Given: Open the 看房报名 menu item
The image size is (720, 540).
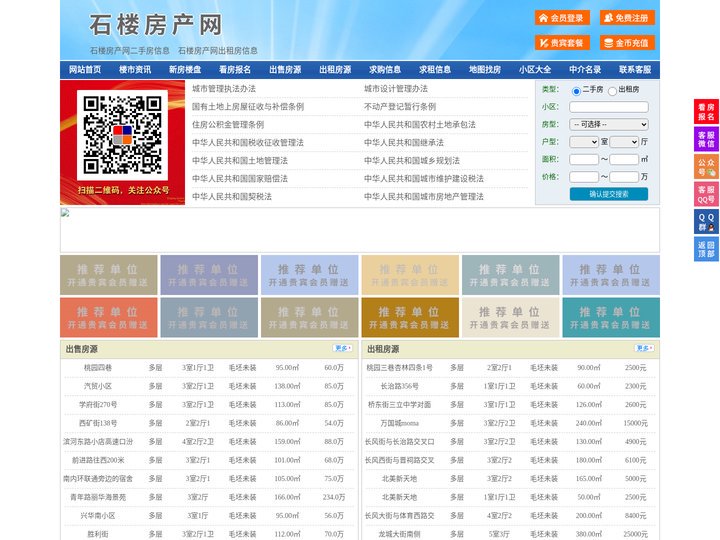Looking at the screenshot, I should 235,70.
